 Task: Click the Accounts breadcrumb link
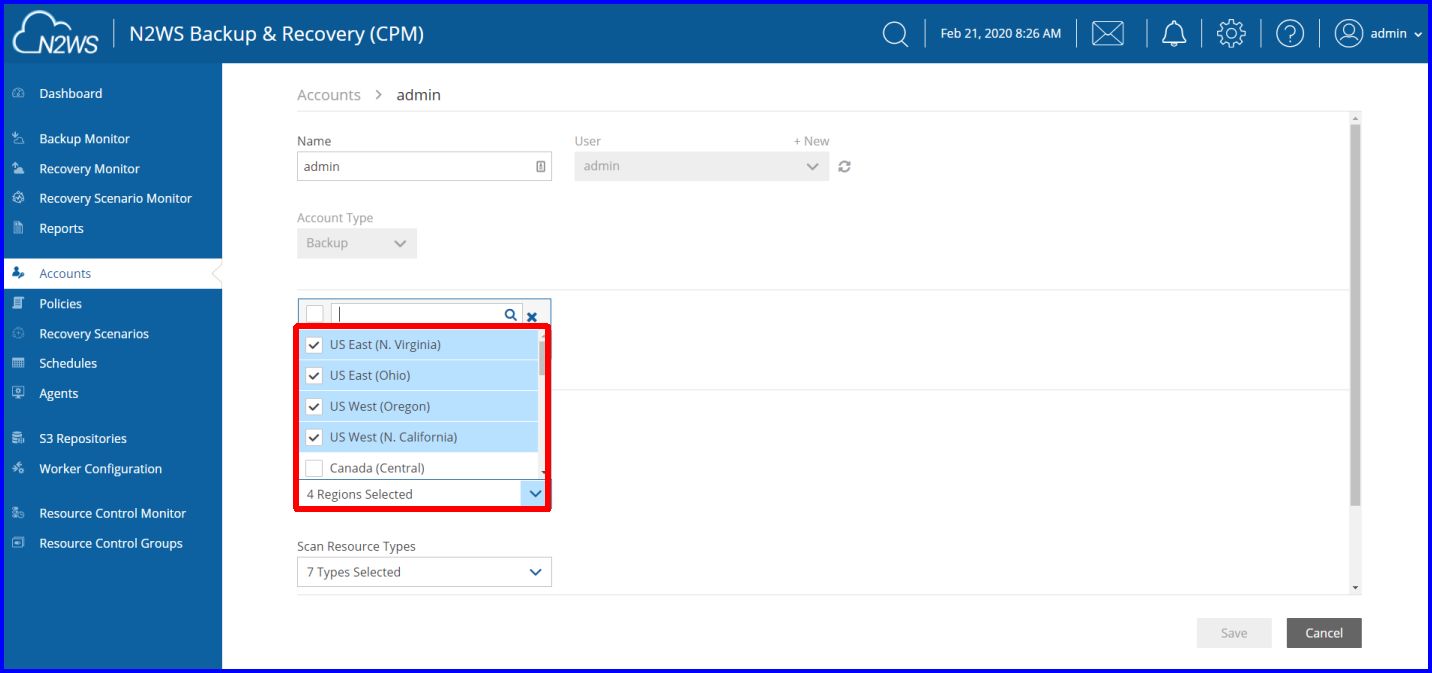[329, 95]
